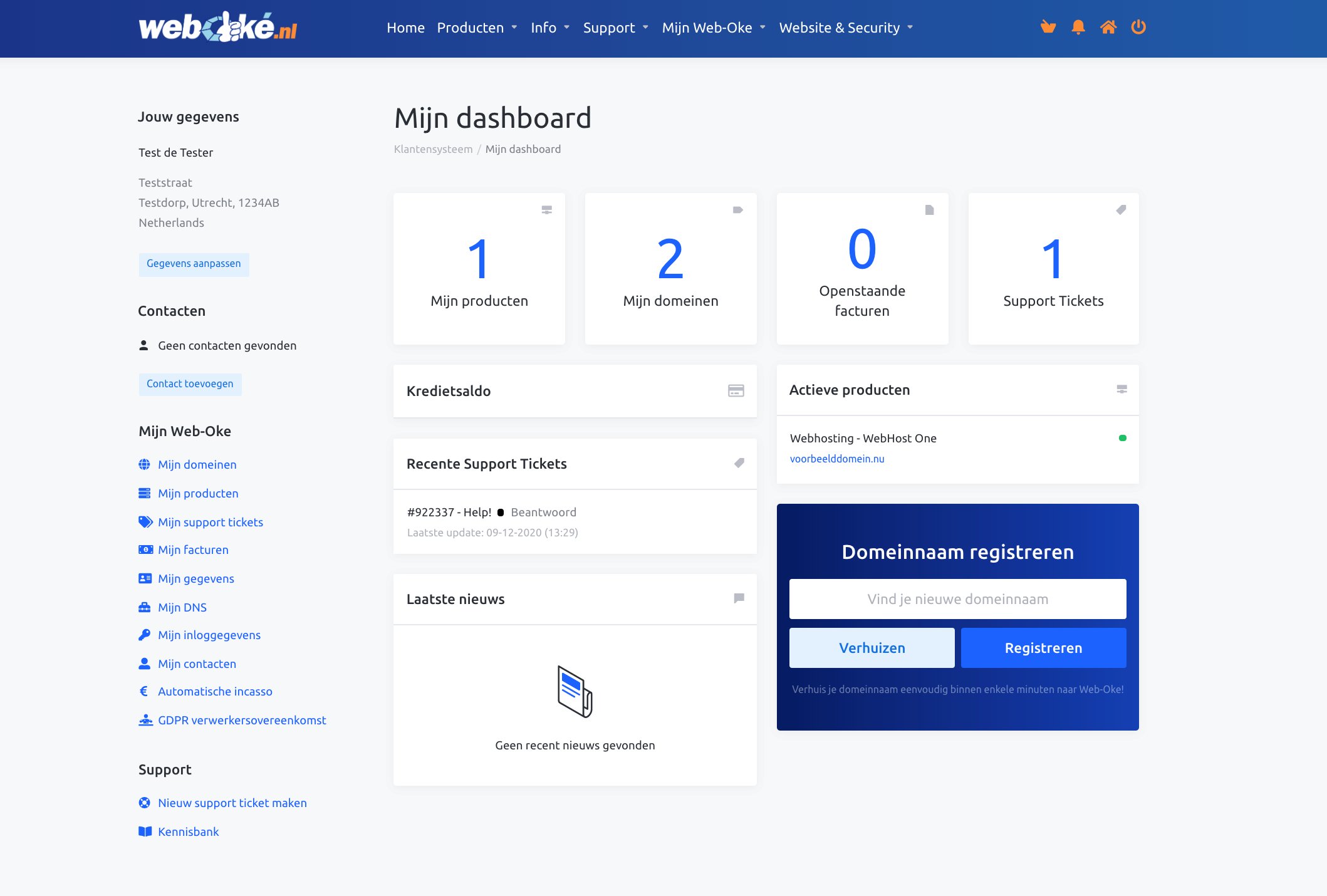Open notifications bell icon
This screenshot has height=896, width=1327.
1078,27
